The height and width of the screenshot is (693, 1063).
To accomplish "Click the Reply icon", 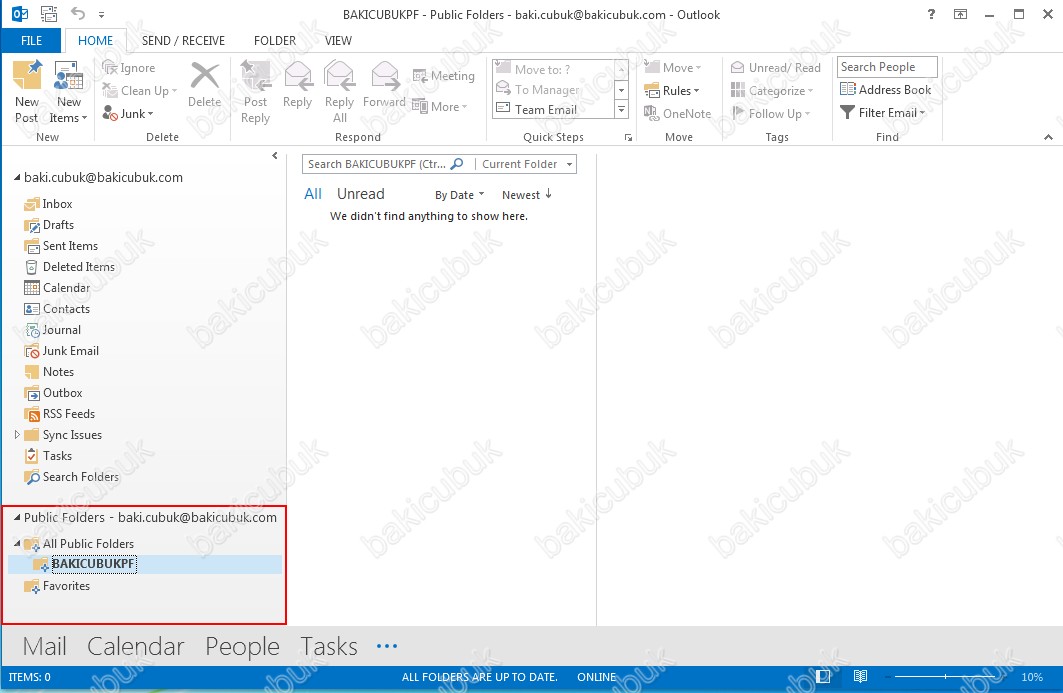I will 298,85.
